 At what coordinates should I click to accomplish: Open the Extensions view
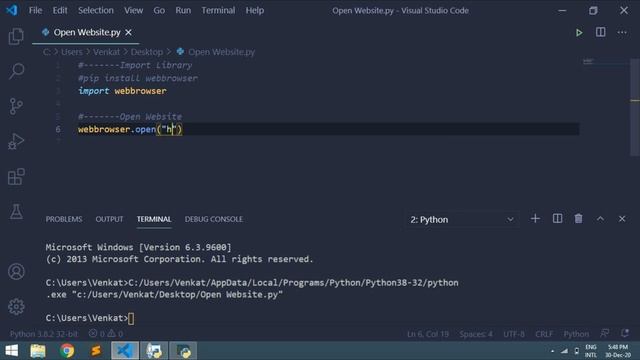[16, 176]
